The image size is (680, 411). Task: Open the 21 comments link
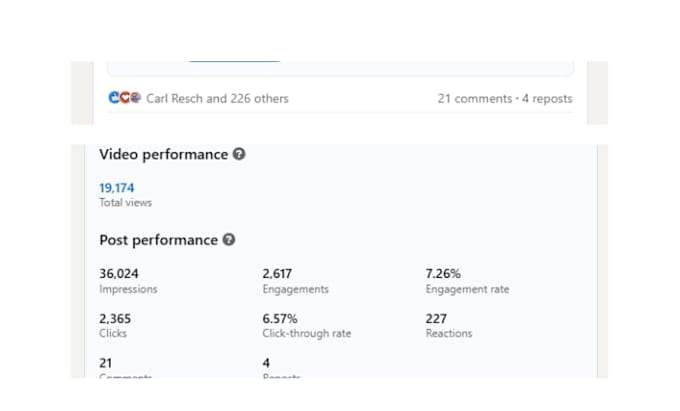(x=475, y=98)
